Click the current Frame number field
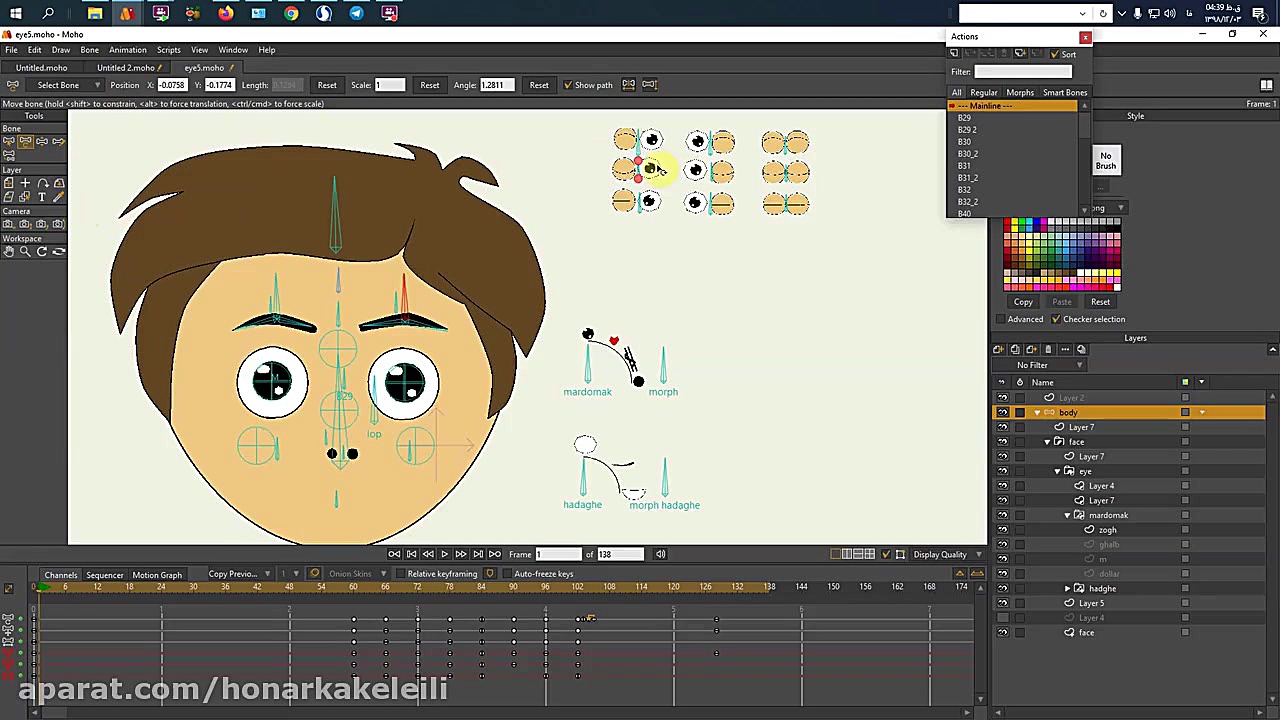The width and height of the screenshot is (1280, 720). [x=557, y=554]
